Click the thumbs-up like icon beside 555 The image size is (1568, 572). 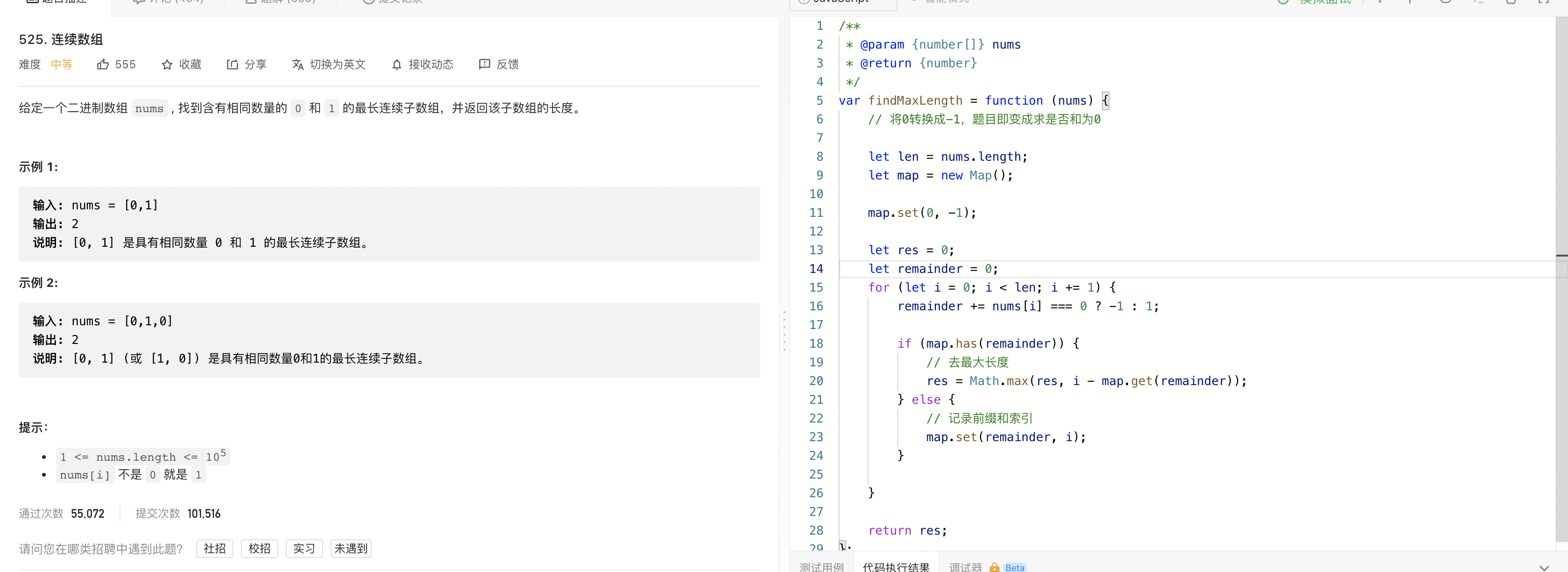click(103, 64)
